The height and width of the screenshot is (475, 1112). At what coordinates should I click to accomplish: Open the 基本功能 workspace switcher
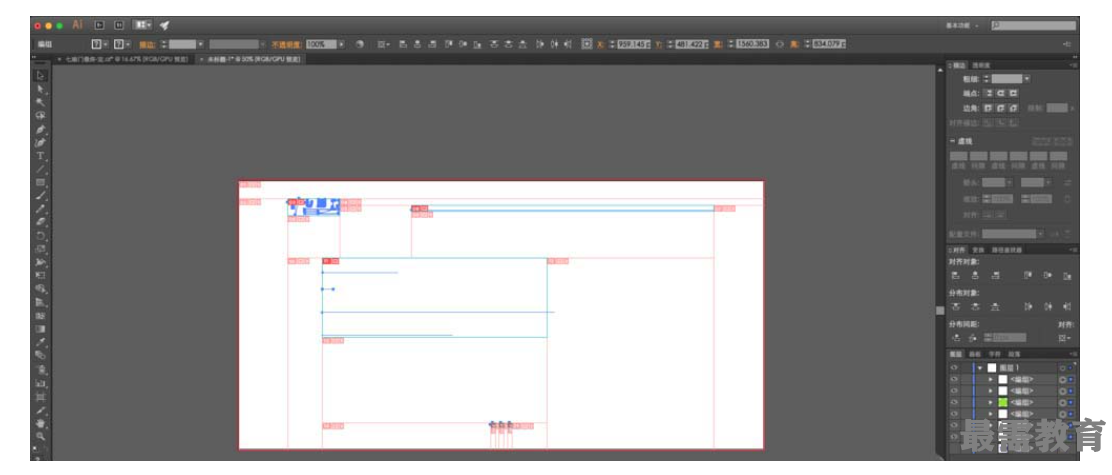(x=962, y=26)
